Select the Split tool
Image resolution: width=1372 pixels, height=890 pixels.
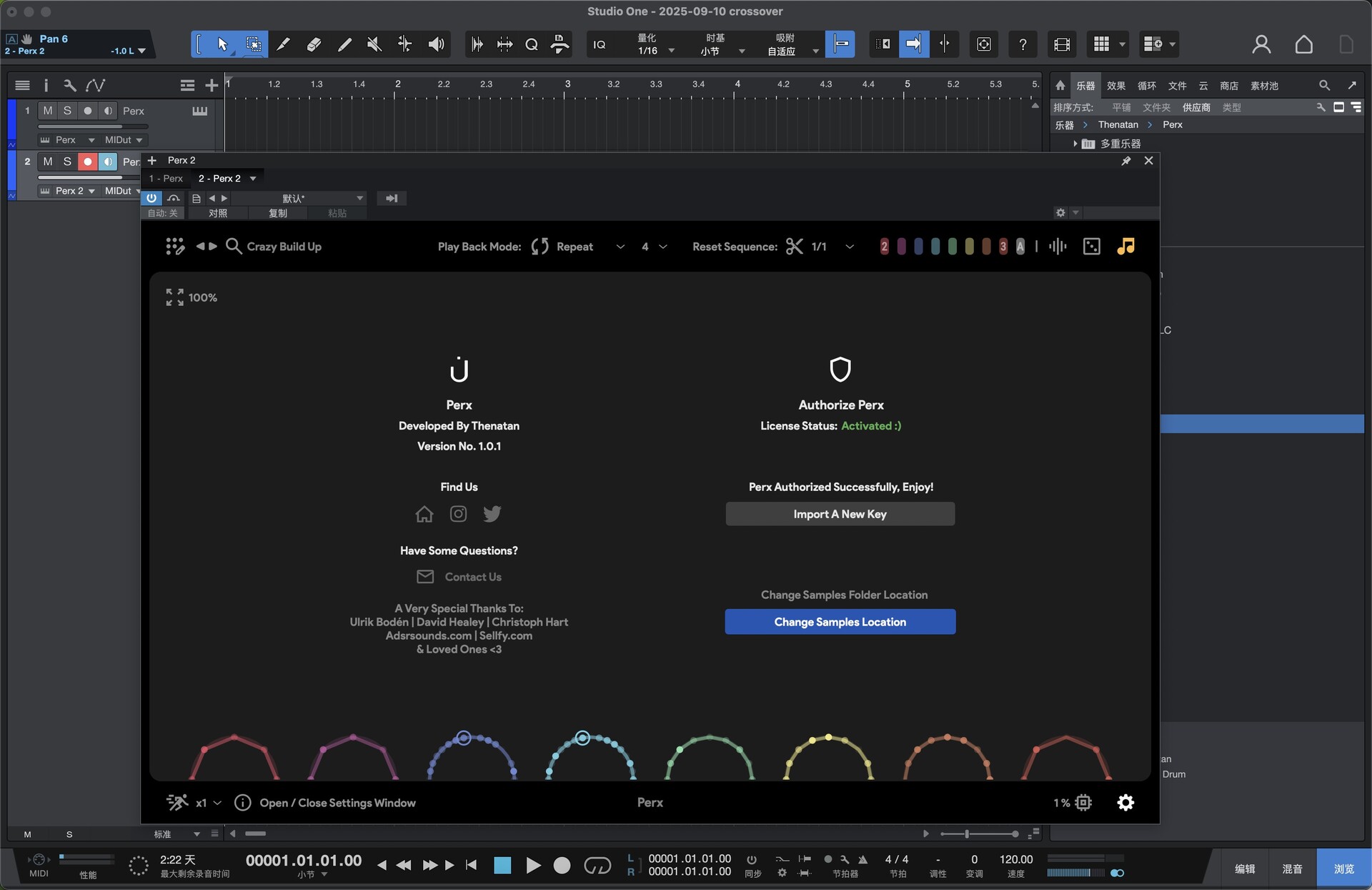tap(283, 44)
